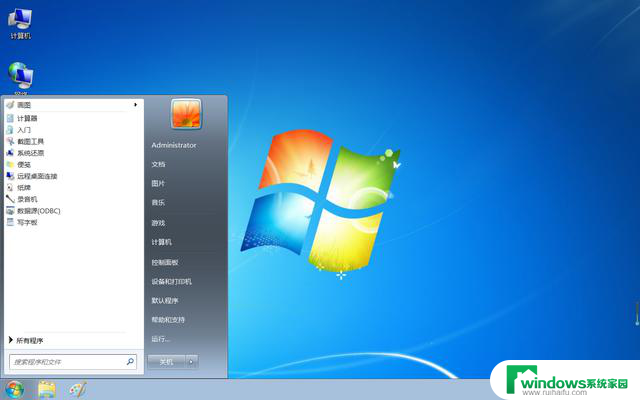Open 录音机 (Sound Recorder)
The width and height of the screenshot is (640, 400).
[71, 199]
